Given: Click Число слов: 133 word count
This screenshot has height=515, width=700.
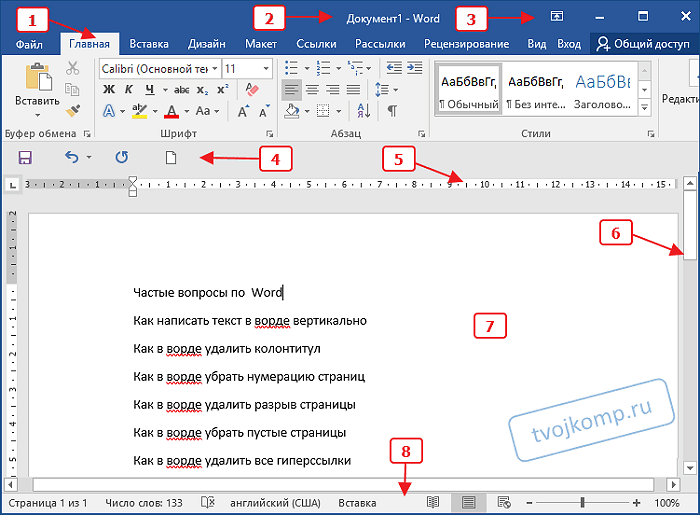Looking at the screenshot, I should pos(144,503).
